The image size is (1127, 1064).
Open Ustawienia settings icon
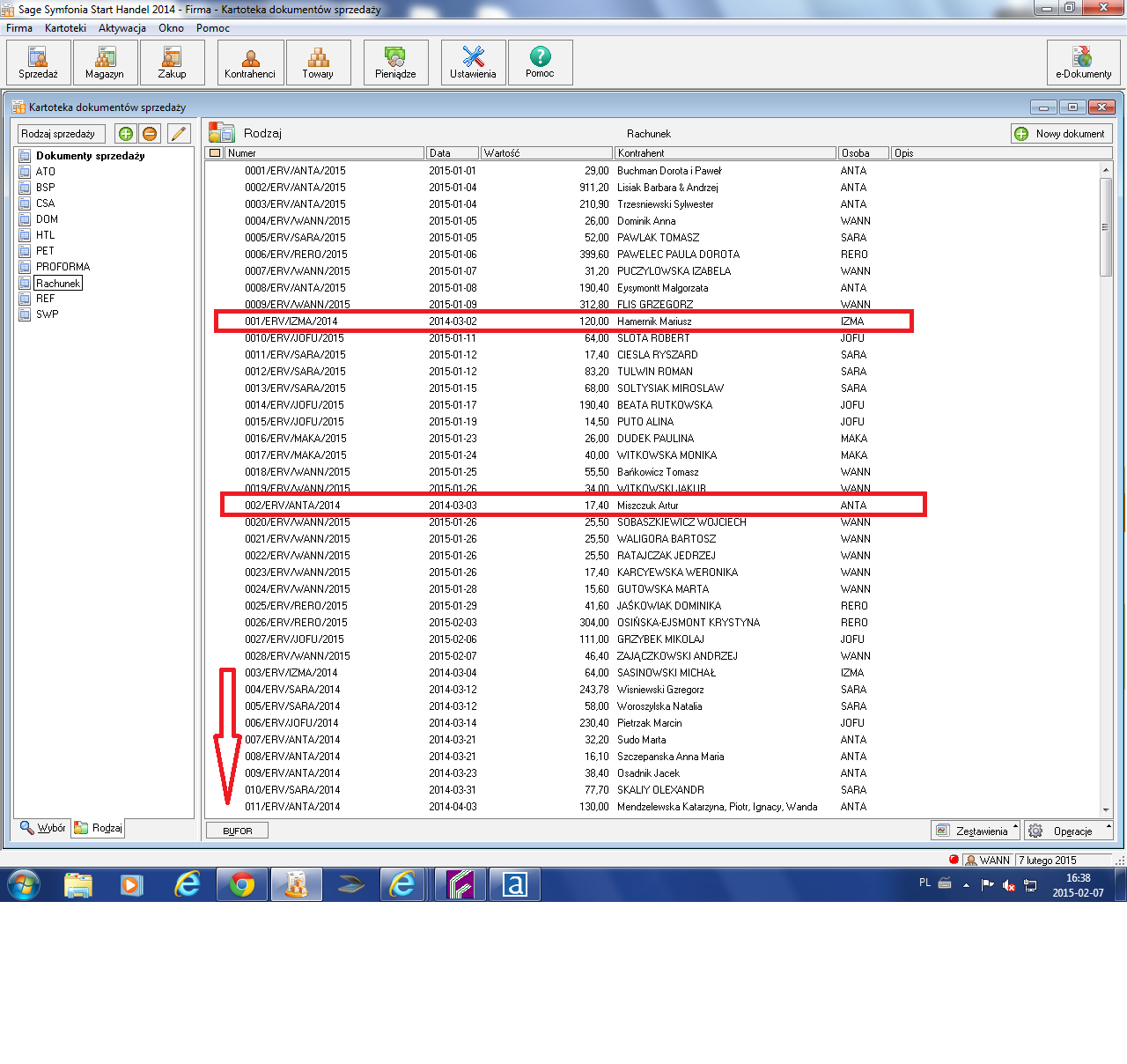(473, 63)
